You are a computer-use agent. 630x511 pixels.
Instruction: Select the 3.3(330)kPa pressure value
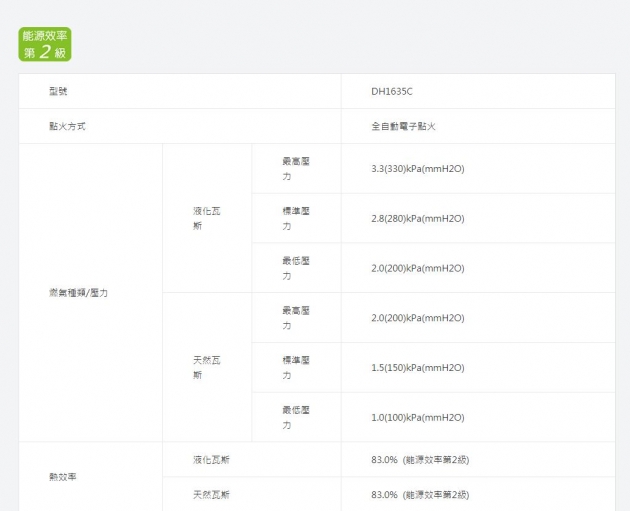click(x=417, y=168)
